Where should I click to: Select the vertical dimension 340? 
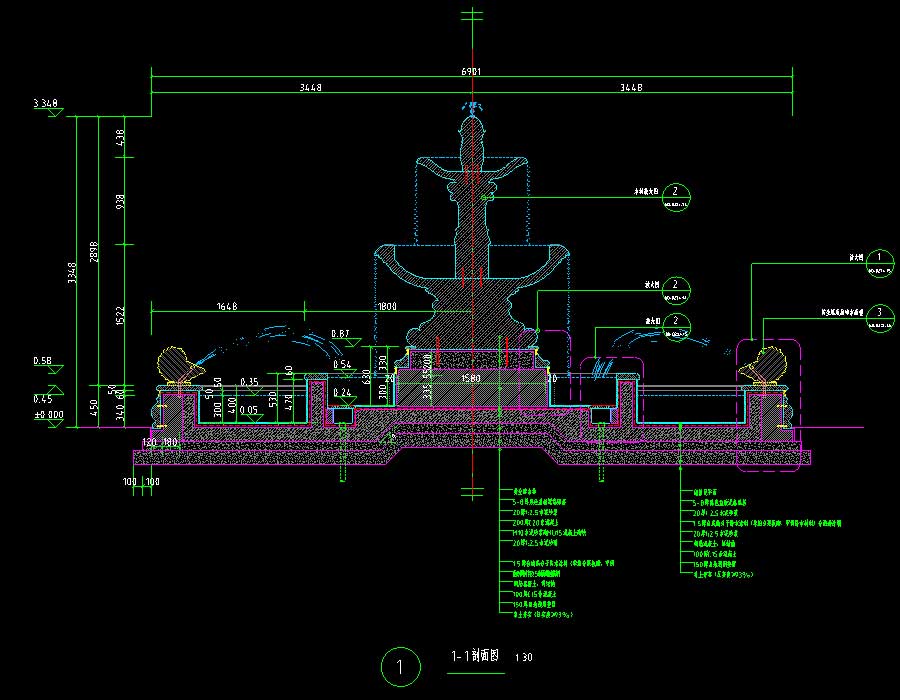[120, 413]
